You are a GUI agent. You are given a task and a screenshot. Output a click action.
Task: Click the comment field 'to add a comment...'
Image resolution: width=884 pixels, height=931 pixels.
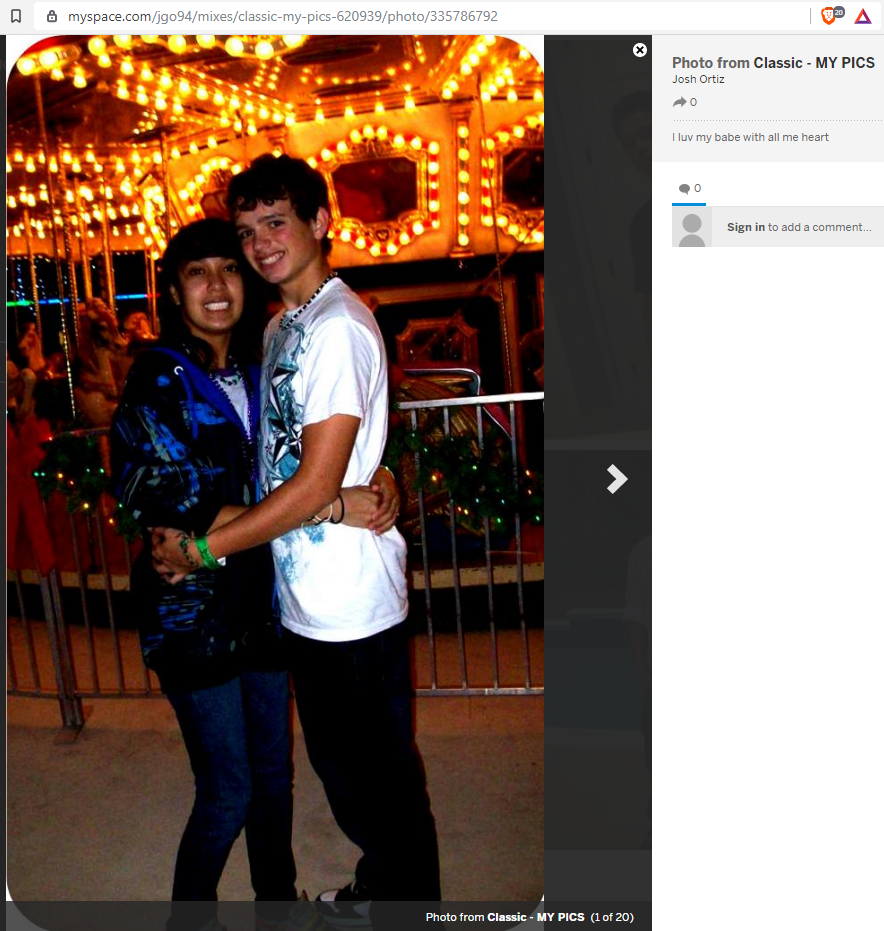pos(797,227)
